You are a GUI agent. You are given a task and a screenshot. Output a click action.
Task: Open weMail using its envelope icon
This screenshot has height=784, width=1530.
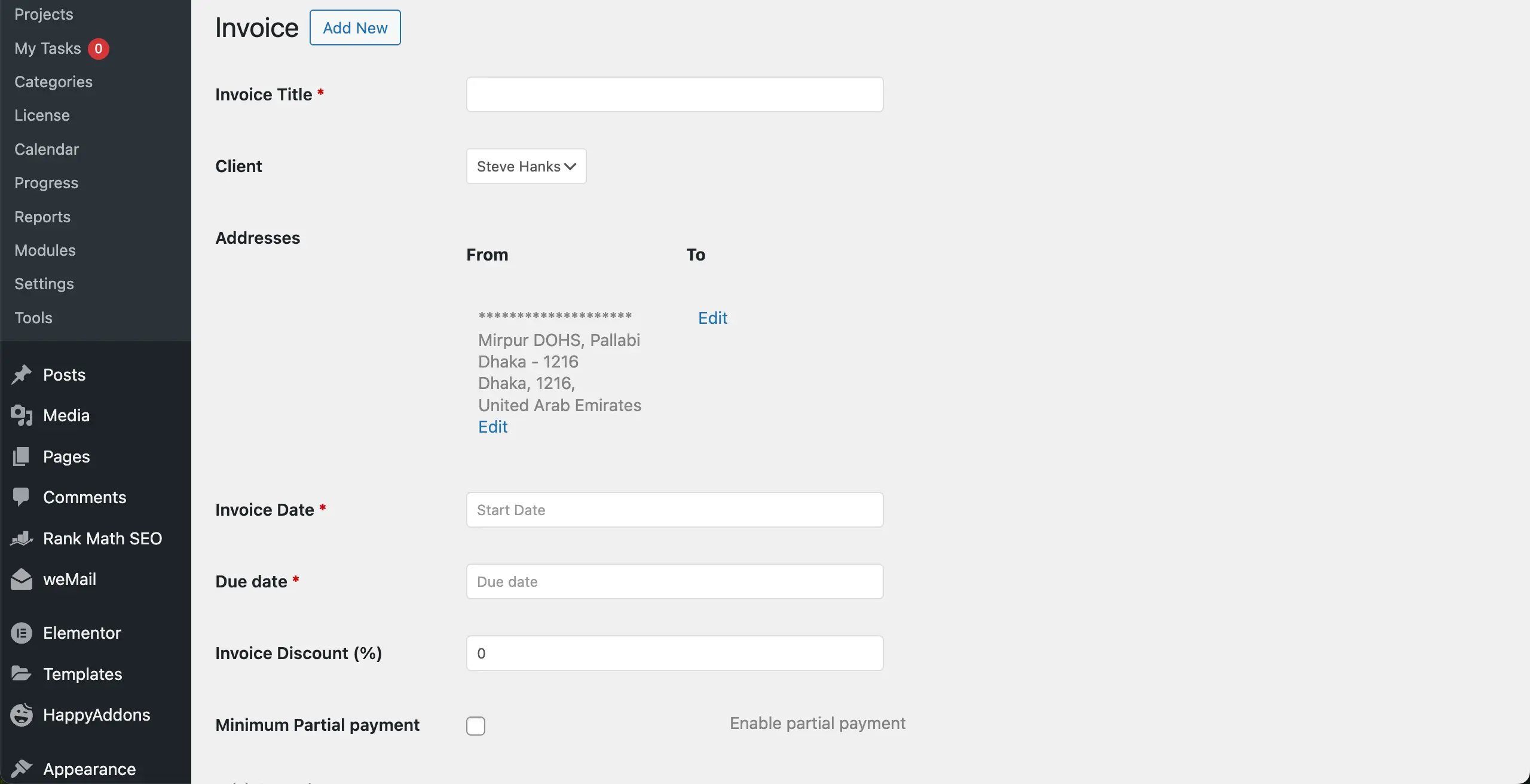(x=21, y=578)
